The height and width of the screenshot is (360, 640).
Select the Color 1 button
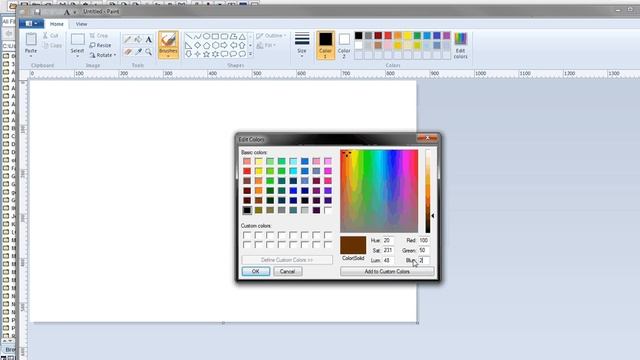tap(325, 45)
